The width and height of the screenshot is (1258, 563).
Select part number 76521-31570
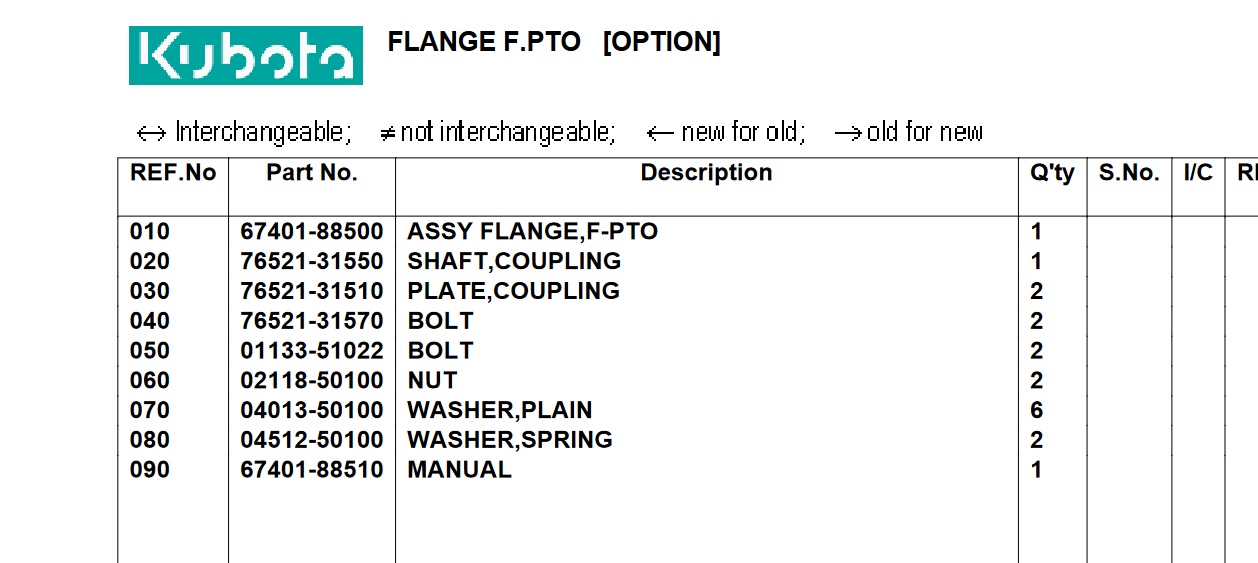[x=311, y=321]
